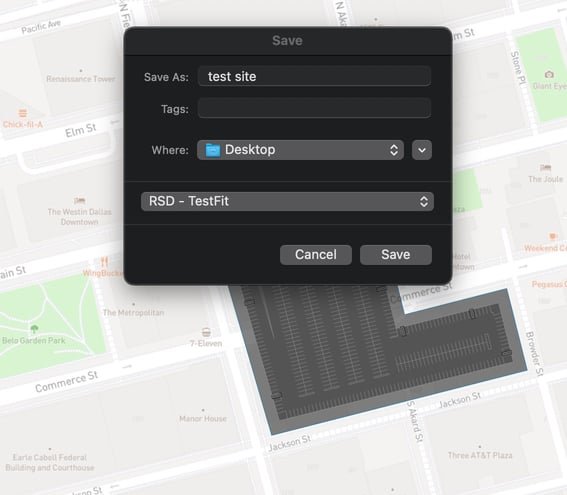The width and height of the screenshot is (567, 495).
Task: Click The Joule hotel marker
Action: coord(545,167)
